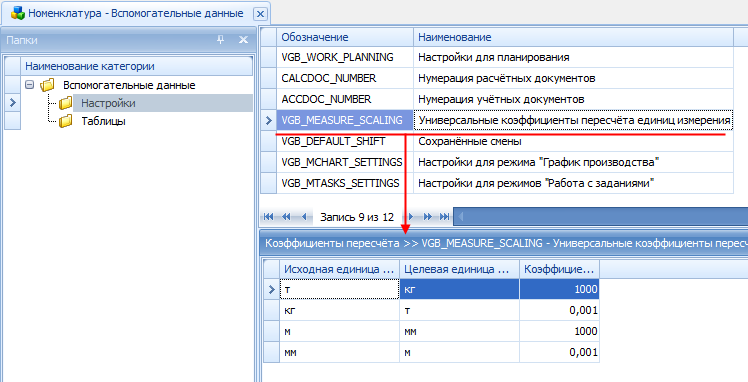Sort by the Наименование column header
The image size is (748, 382).
tap(573, 37)
